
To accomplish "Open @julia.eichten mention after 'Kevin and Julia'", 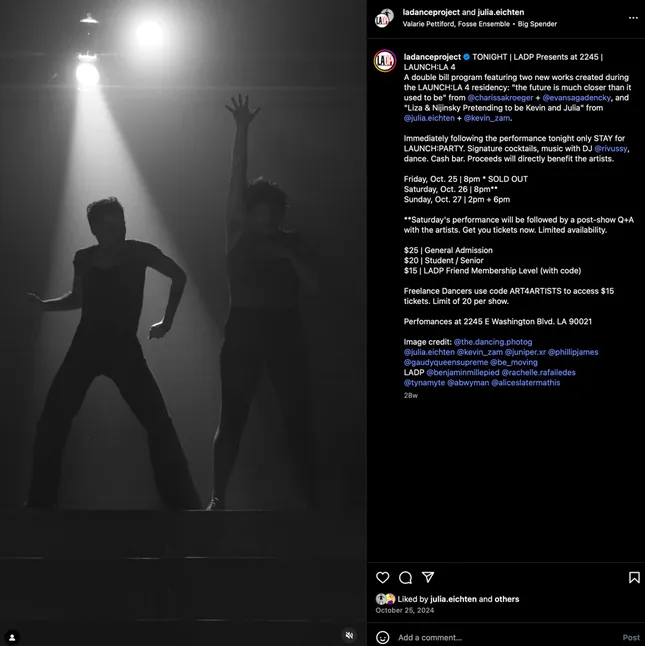I will click(x=429, y=118).
